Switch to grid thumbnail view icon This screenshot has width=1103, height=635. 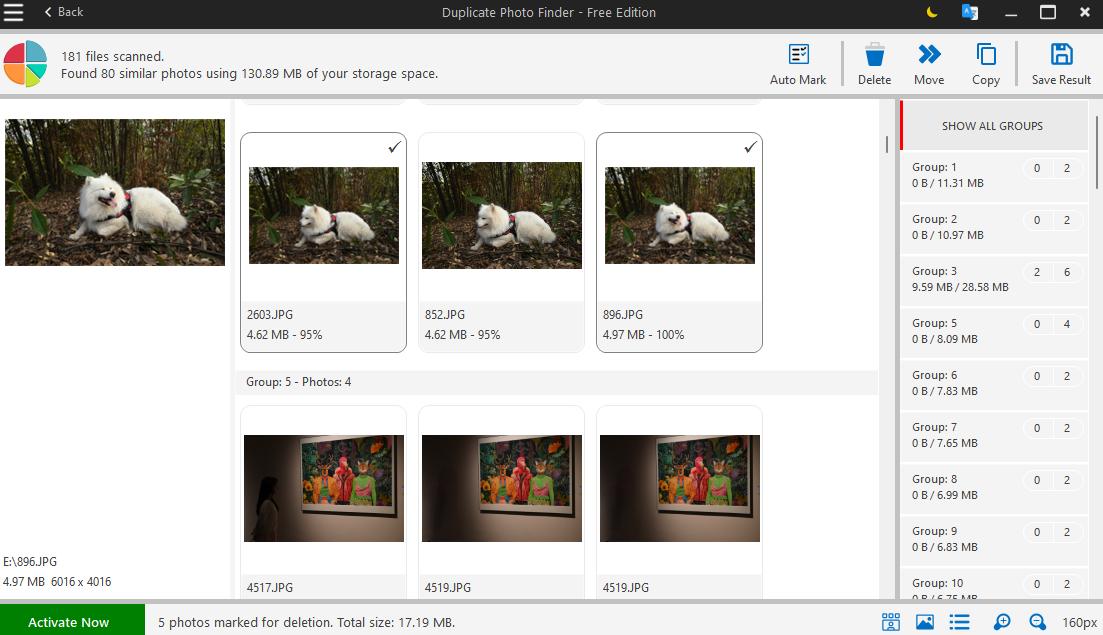tap(891, 622)
